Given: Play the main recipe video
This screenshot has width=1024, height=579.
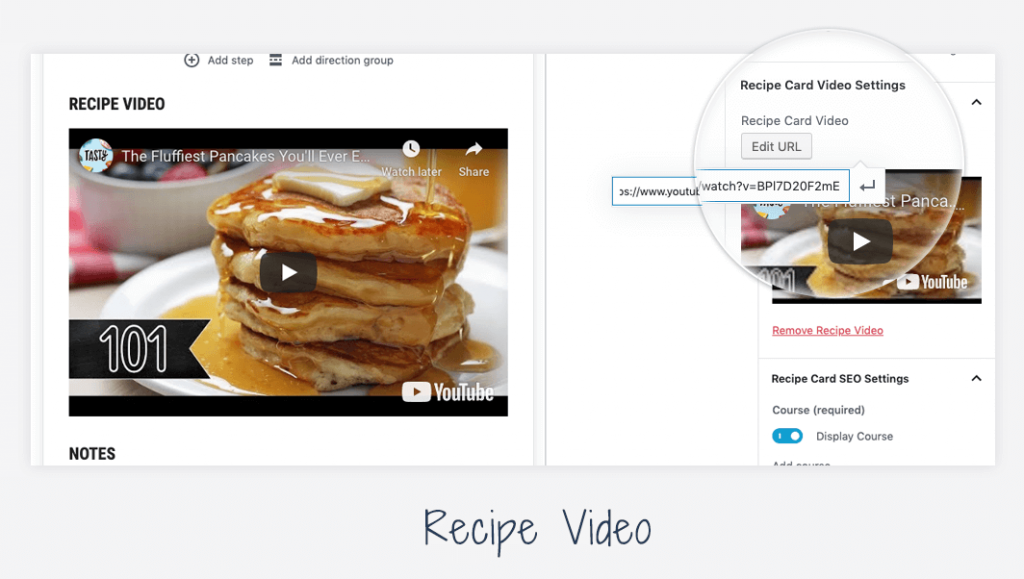Looking at the screenshot, I should tap(288, 272).
